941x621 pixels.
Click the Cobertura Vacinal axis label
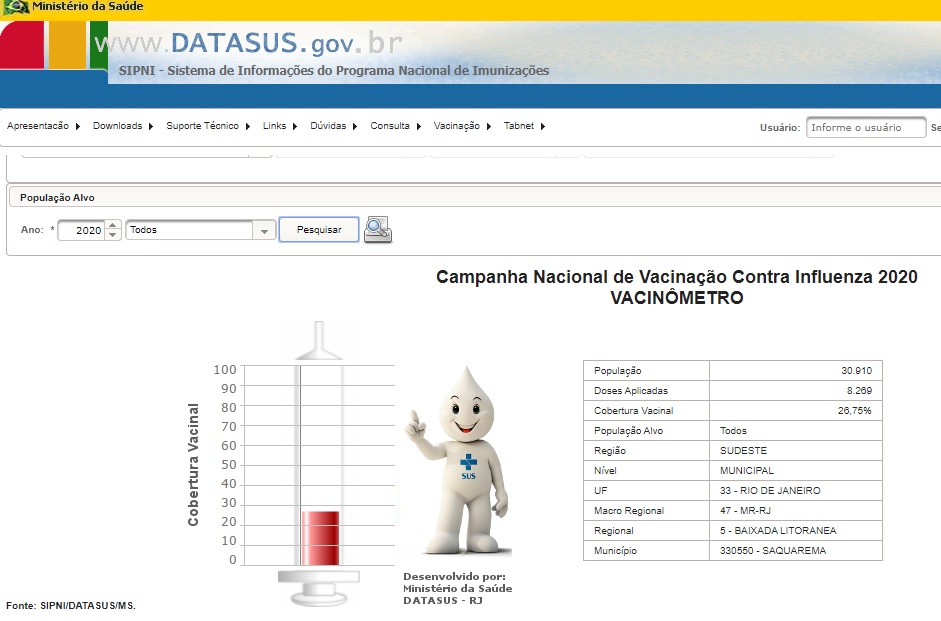tap(193, 465)
